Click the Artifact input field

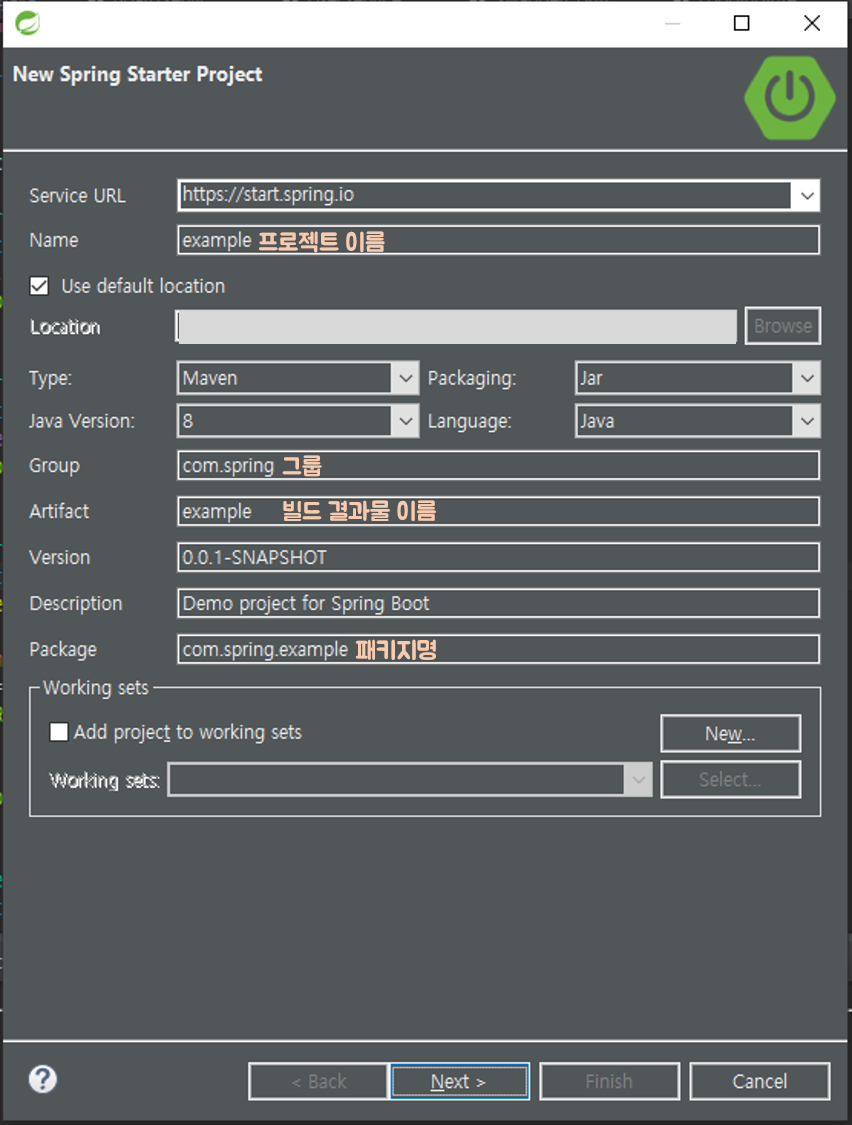[498, 512]
